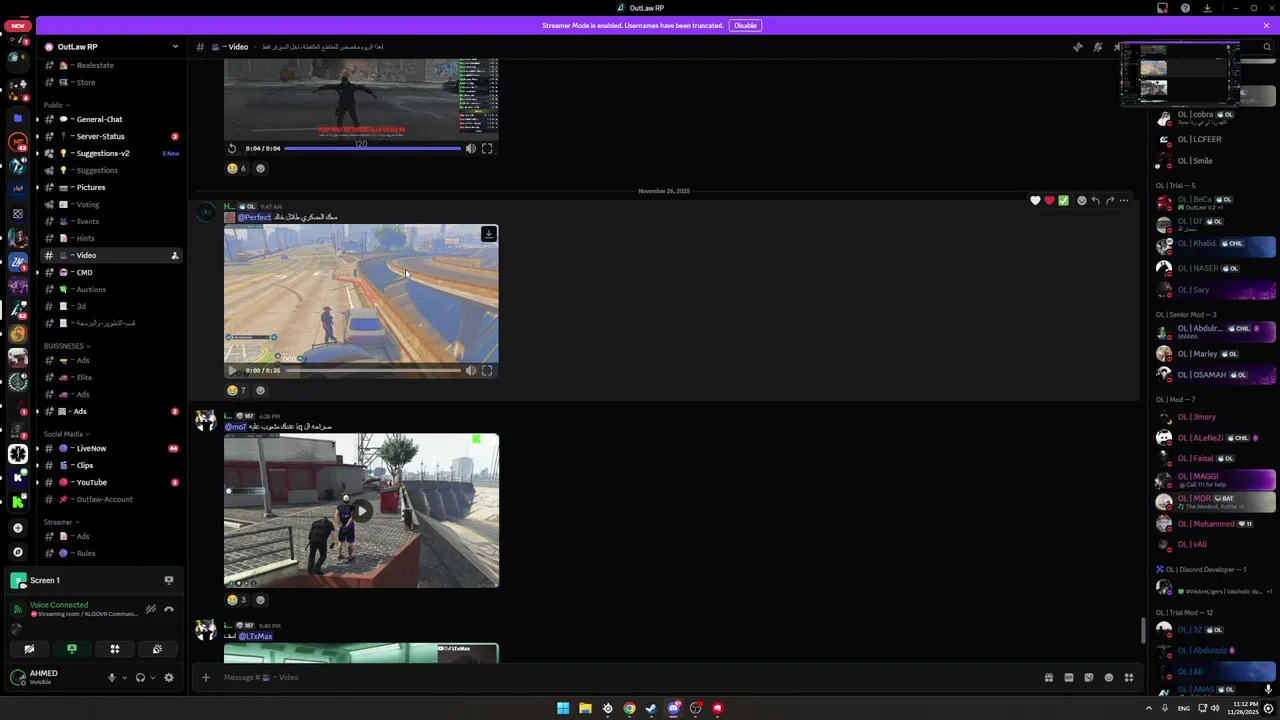Dismiss the Streamer Mode banner with X

click(x=1266, y=25)
